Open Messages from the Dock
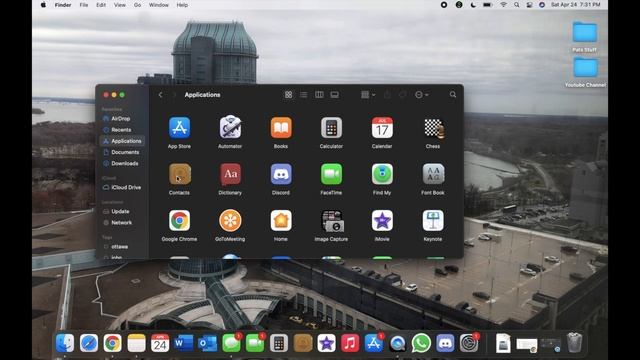The height and width of the screenshot is (360, 640). (x=231, y=343)
